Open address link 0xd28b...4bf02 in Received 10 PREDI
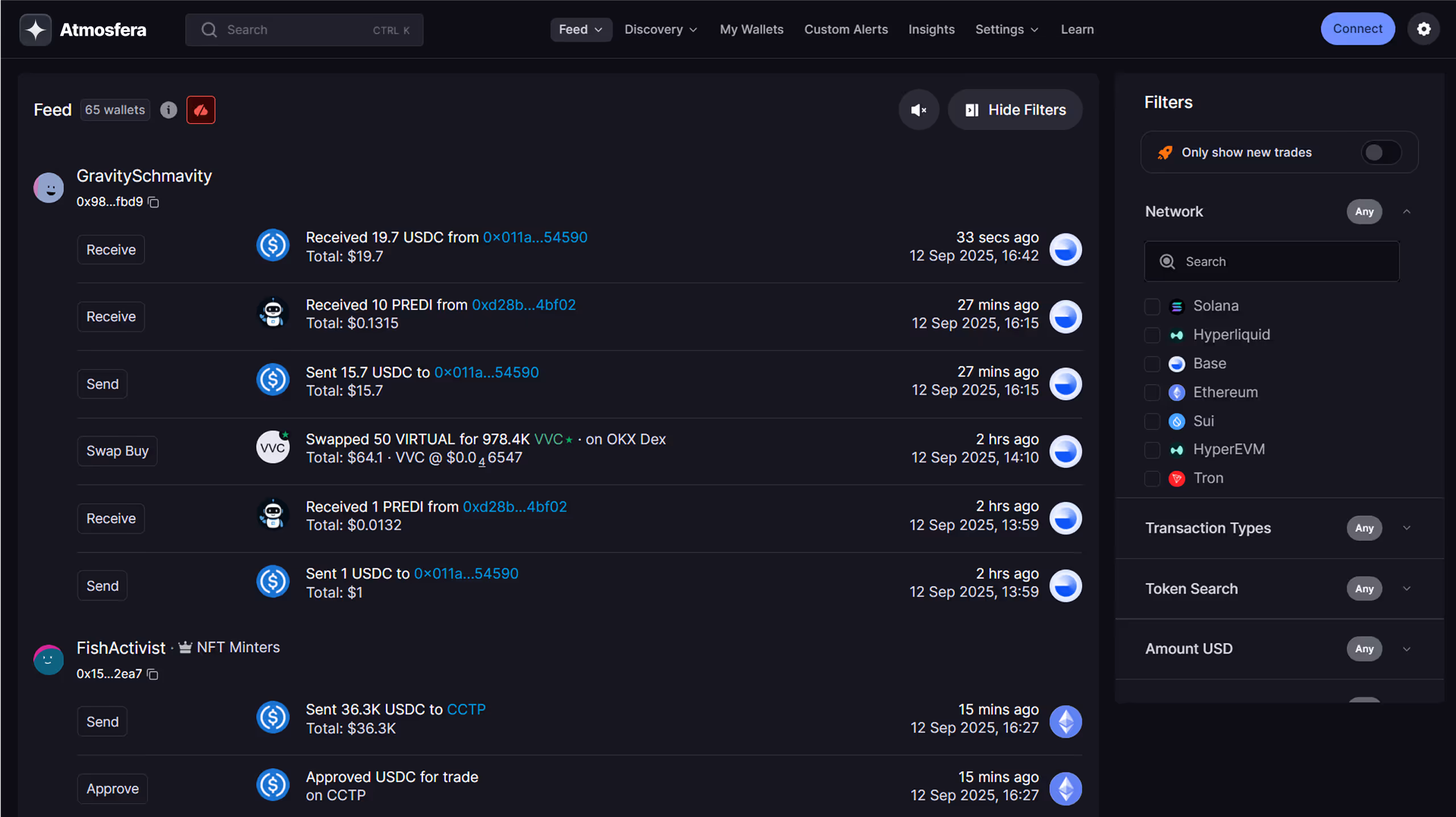 [524, 305]
